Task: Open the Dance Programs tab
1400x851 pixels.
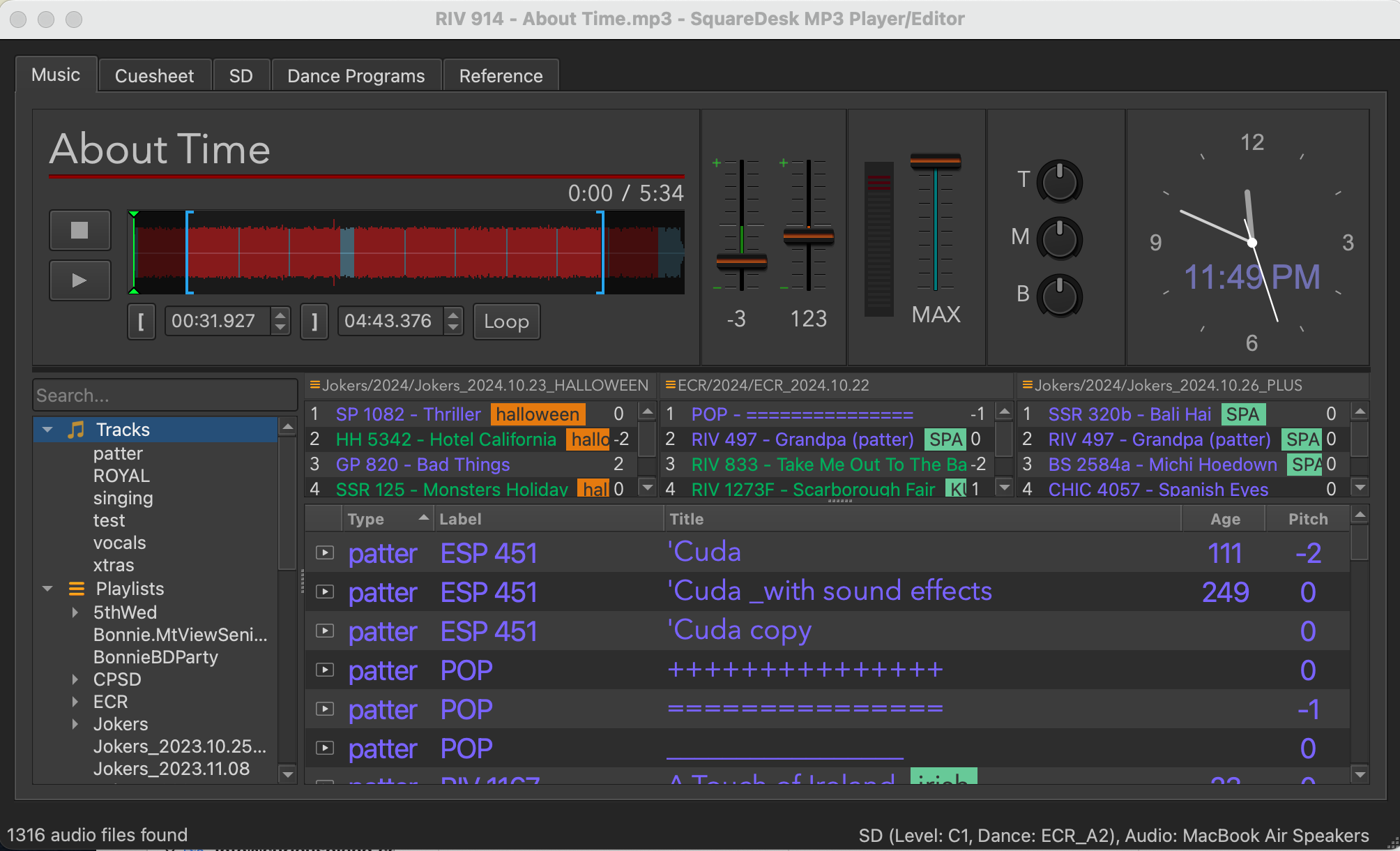Action: pyautogui.click(x=356, y=75)
